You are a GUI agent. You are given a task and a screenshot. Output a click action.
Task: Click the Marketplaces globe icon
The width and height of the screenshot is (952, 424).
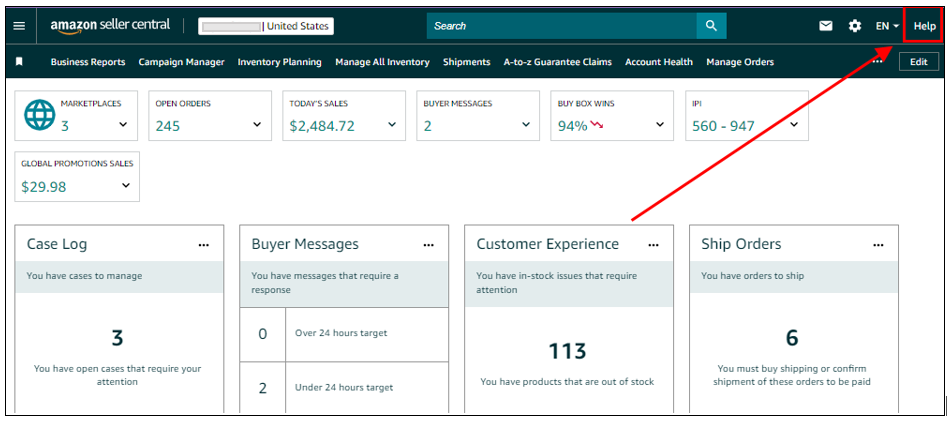[x=39, y=115]
